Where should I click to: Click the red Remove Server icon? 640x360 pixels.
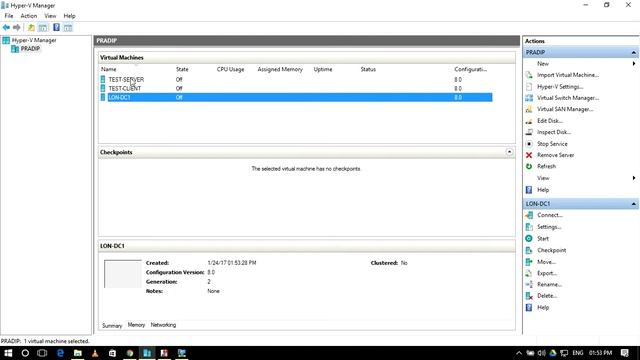click(x=529, y=155)
